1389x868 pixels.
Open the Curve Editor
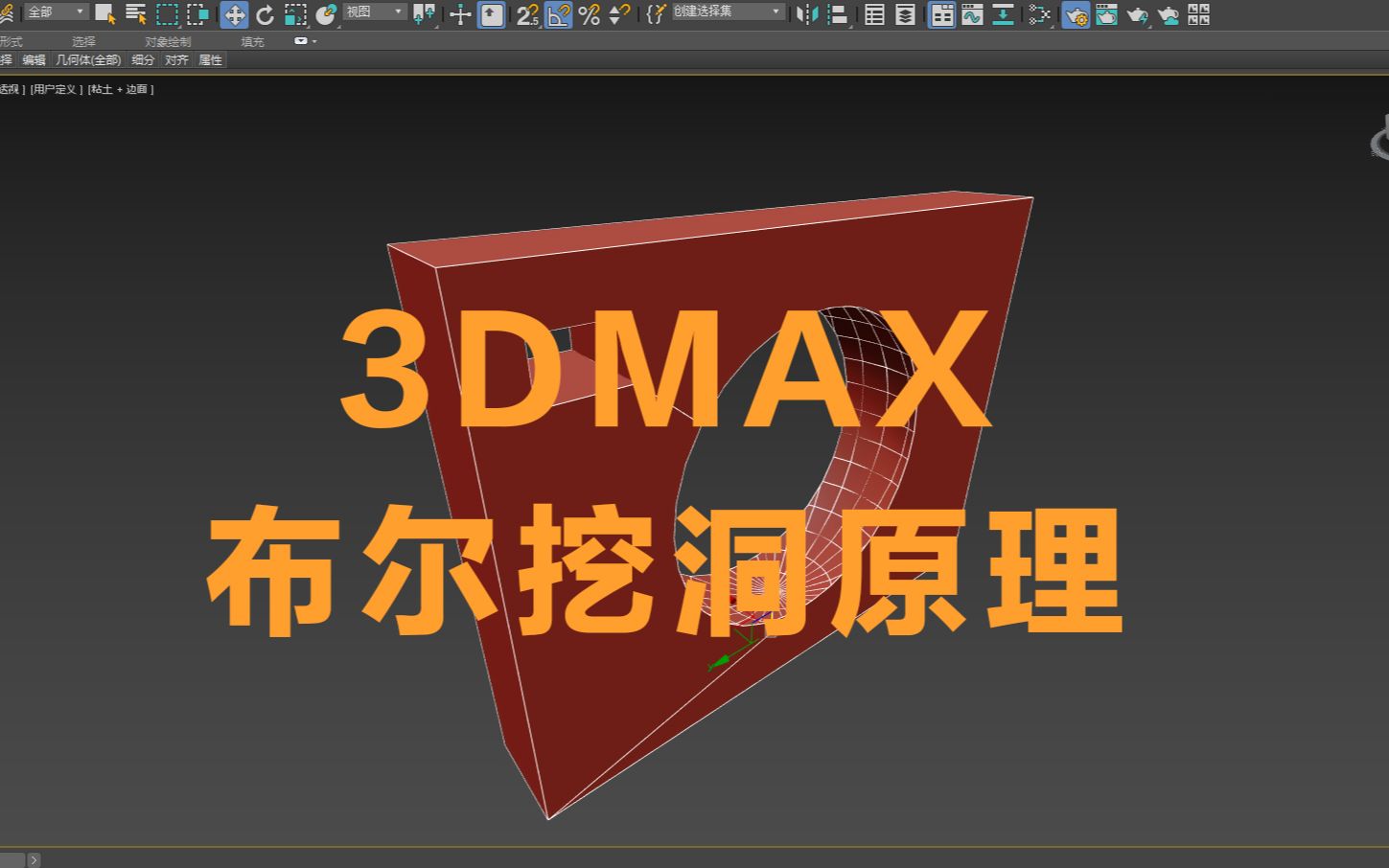(972, 13)
